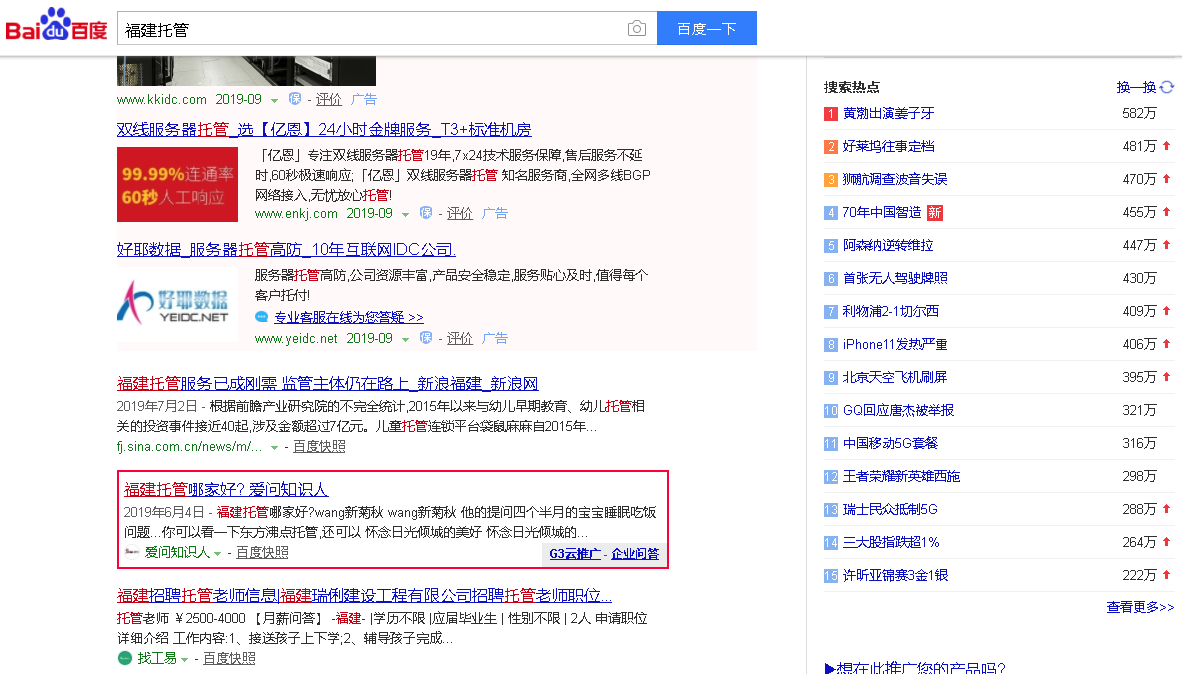The image size is (1182, 674).
Task: Click the server room image thumbnail
Action: [x=247, y=71]
